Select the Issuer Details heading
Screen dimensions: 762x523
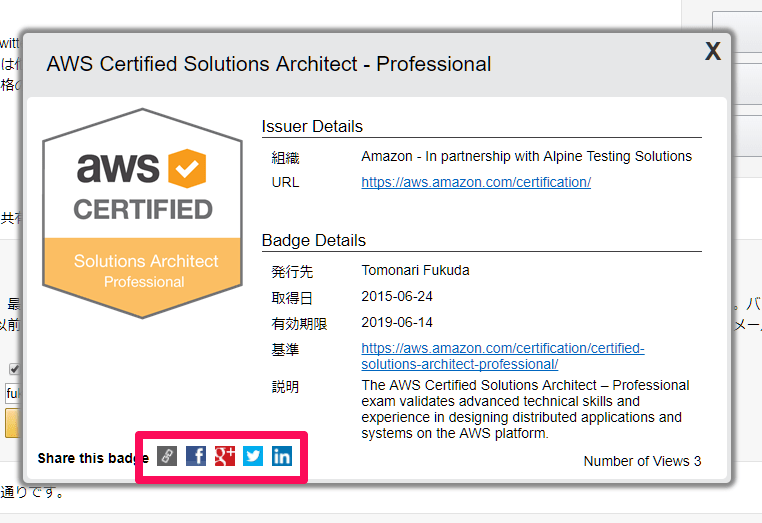click(x=312, y=126)
